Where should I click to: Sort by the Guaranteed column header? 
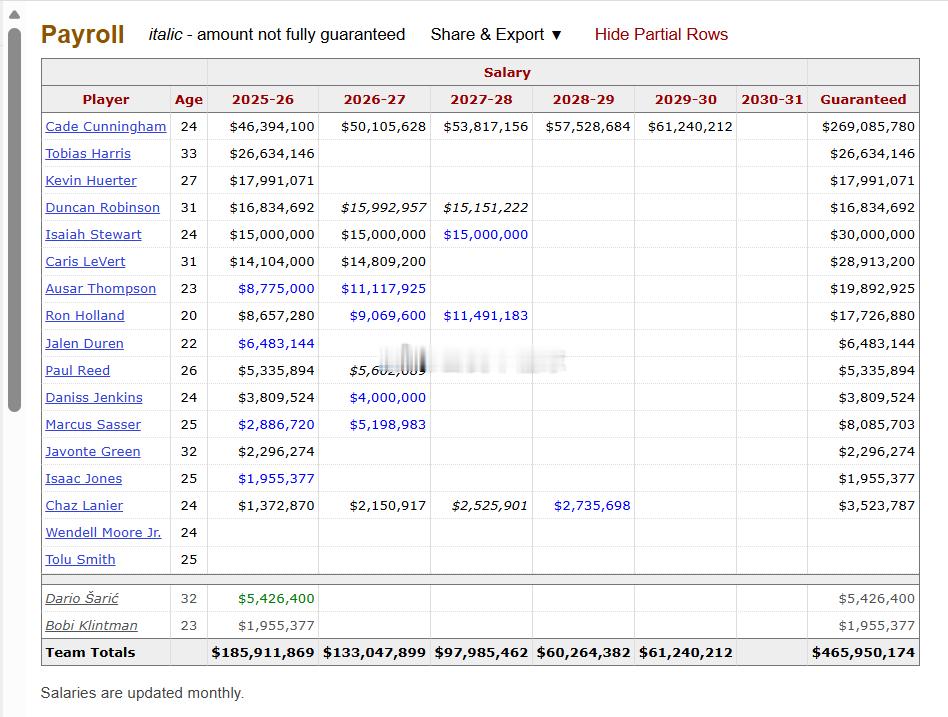coord(862,99)
